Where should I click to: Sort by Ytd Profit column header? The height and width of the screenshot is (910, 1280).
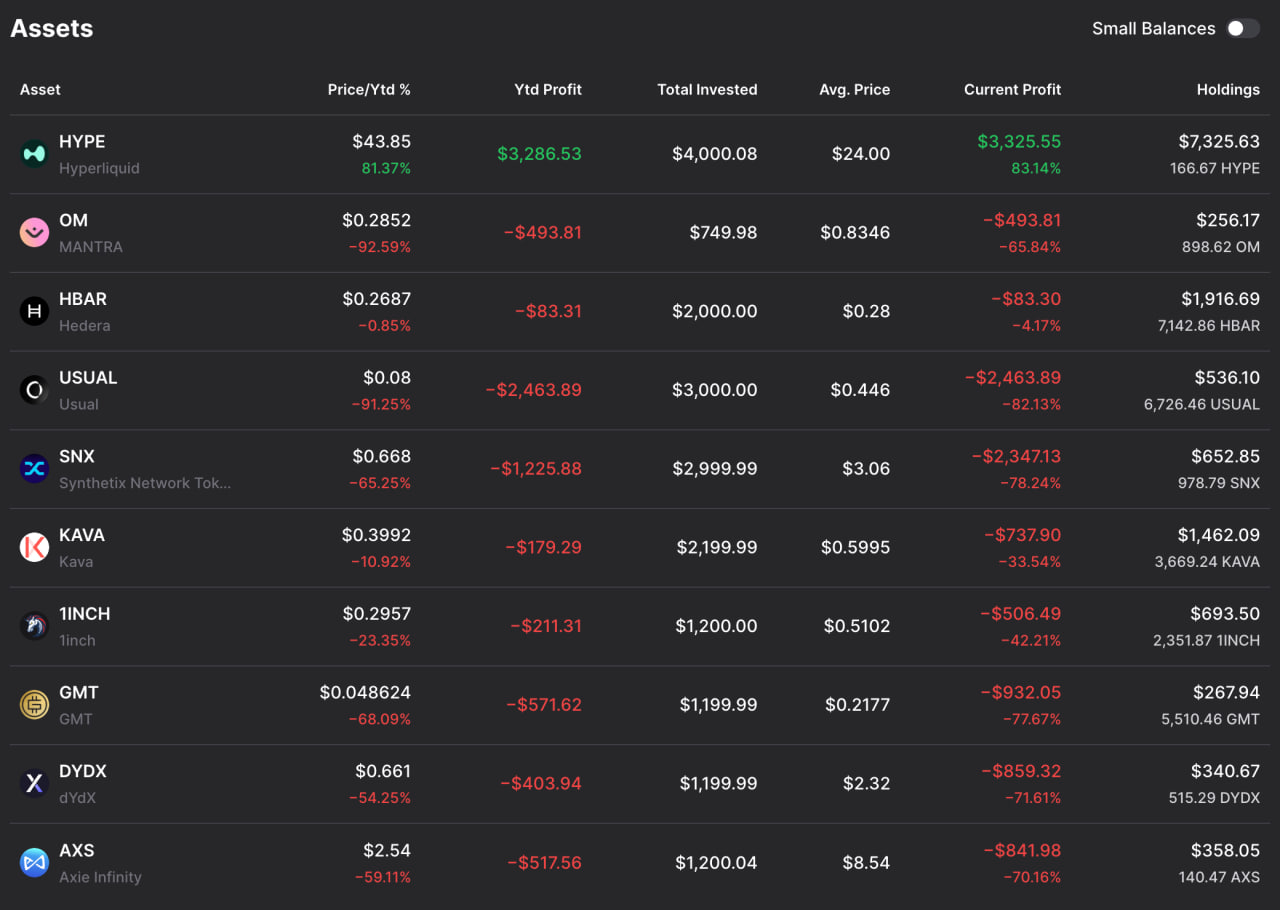[547, 90]
